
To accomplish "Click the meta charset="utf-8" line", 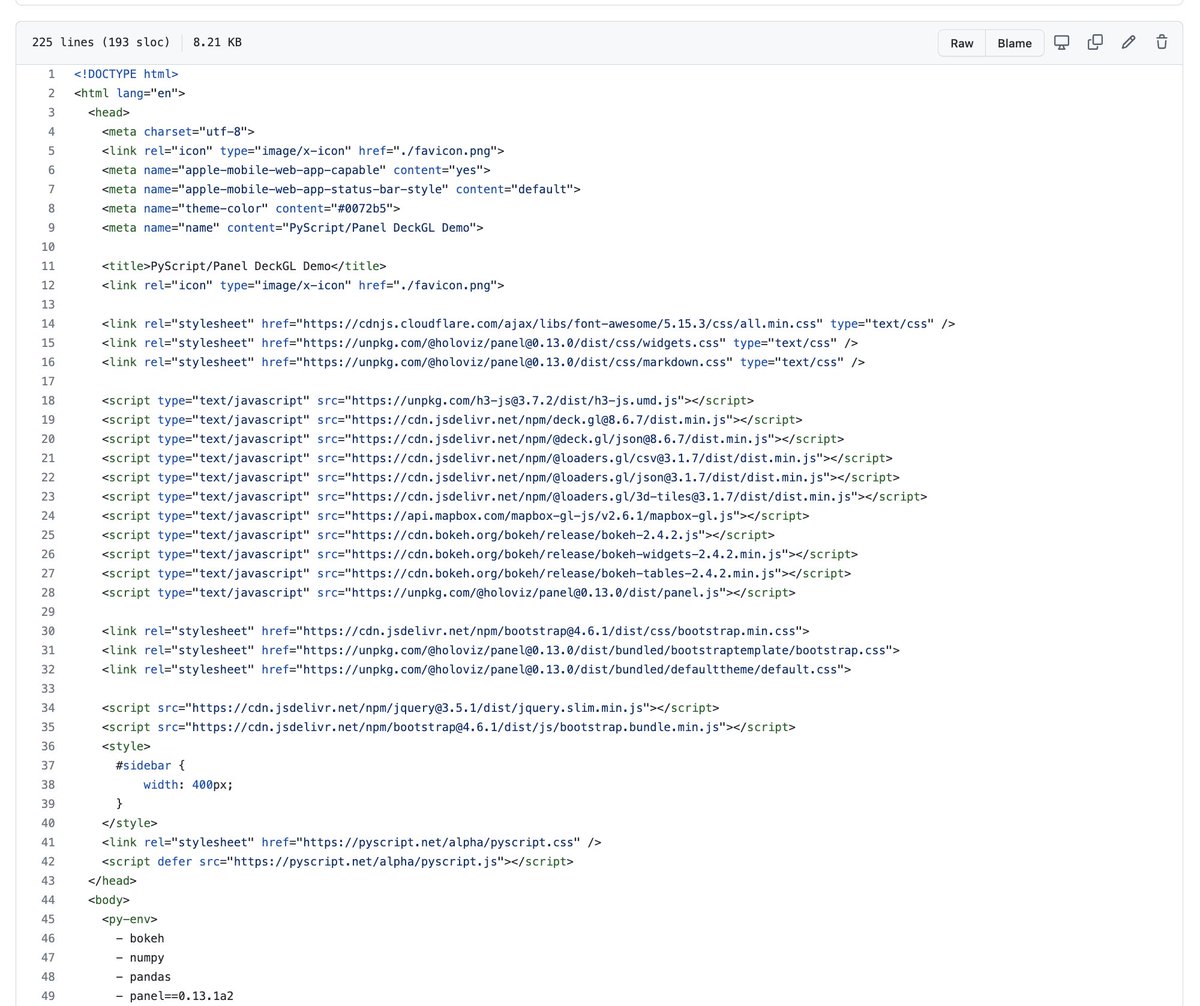I will pyautogui.click(x=178, y=131).
